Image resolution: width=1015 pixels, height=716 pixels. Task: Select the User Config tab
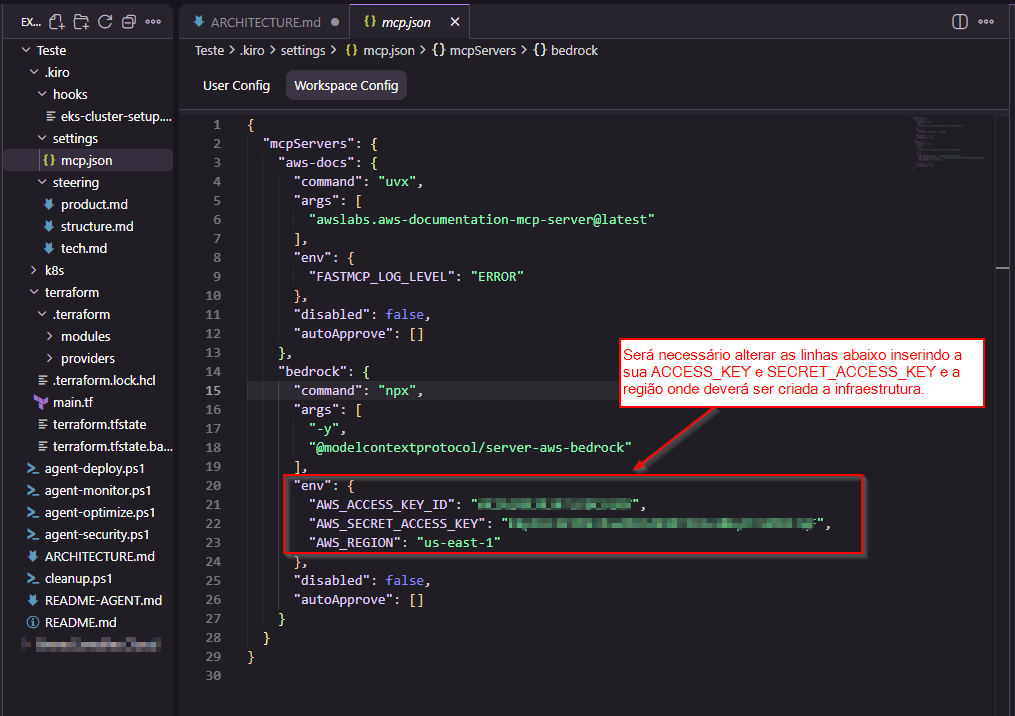[236, 86]
